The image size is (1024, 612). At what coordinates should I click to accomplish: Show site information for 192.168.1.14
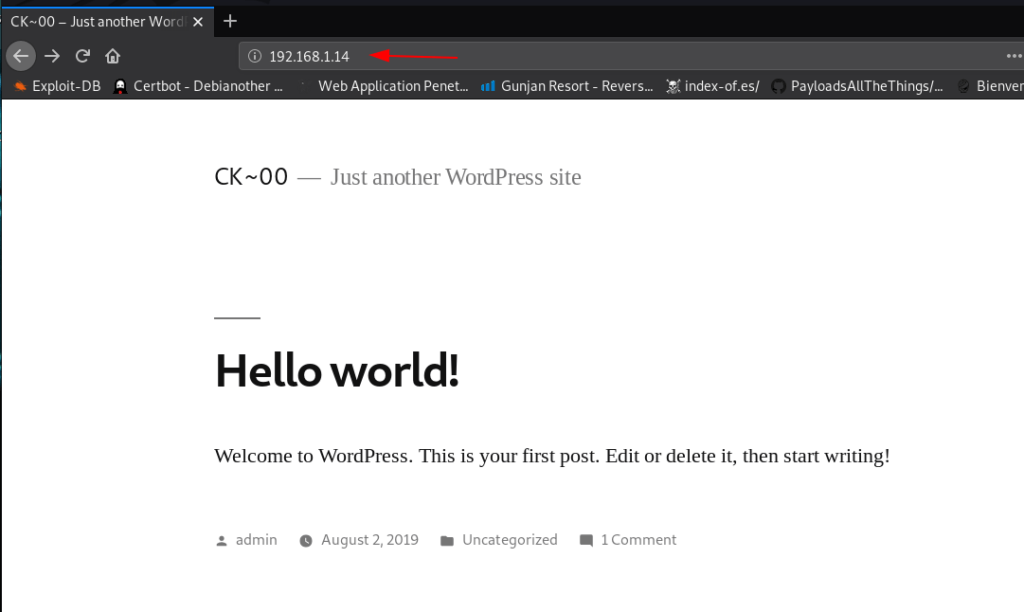(255, 56)
